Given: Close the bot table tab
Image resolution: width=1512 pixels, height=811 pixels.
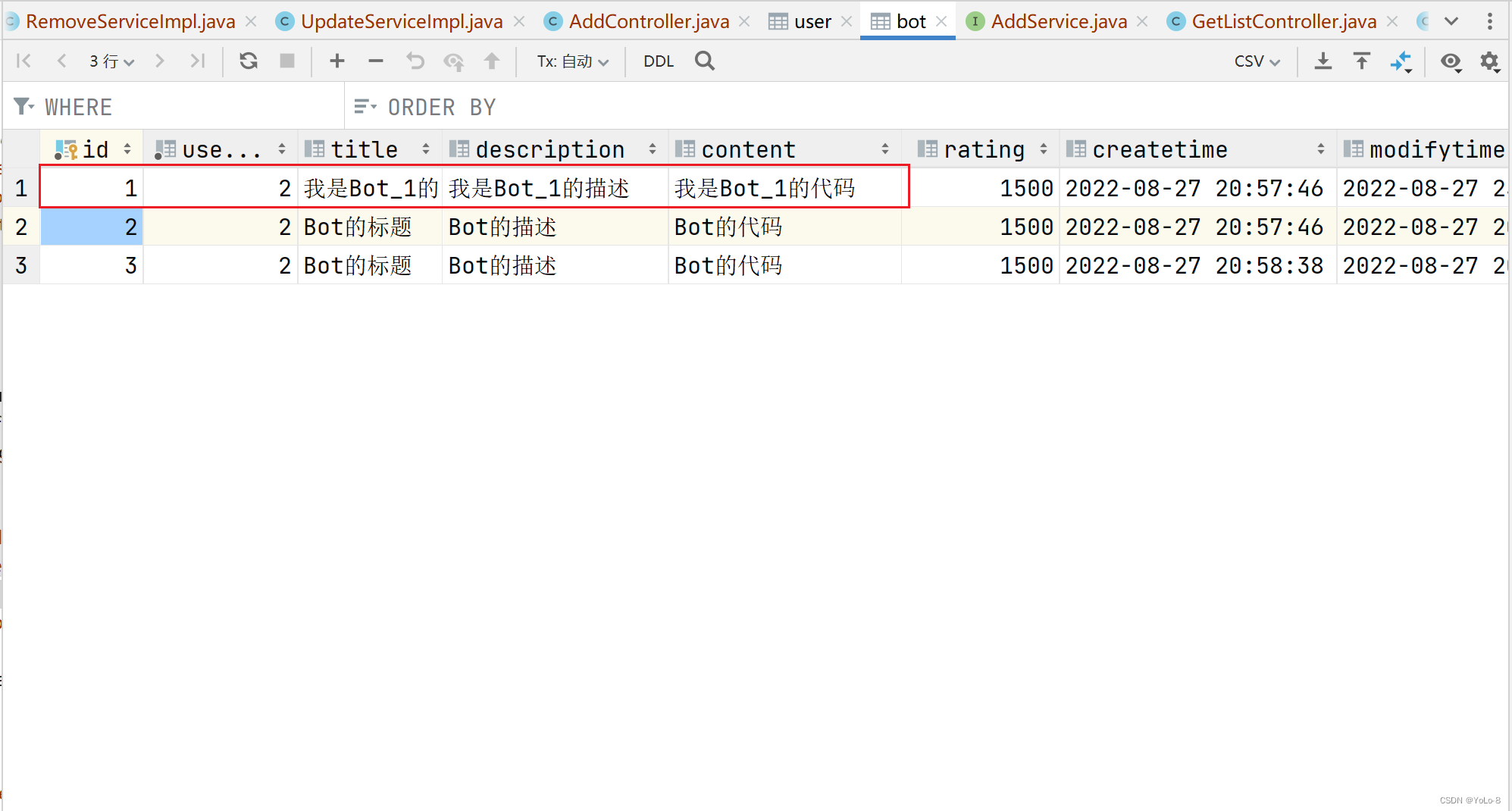Looking at the screenshot, I should [x=941, y=21].
